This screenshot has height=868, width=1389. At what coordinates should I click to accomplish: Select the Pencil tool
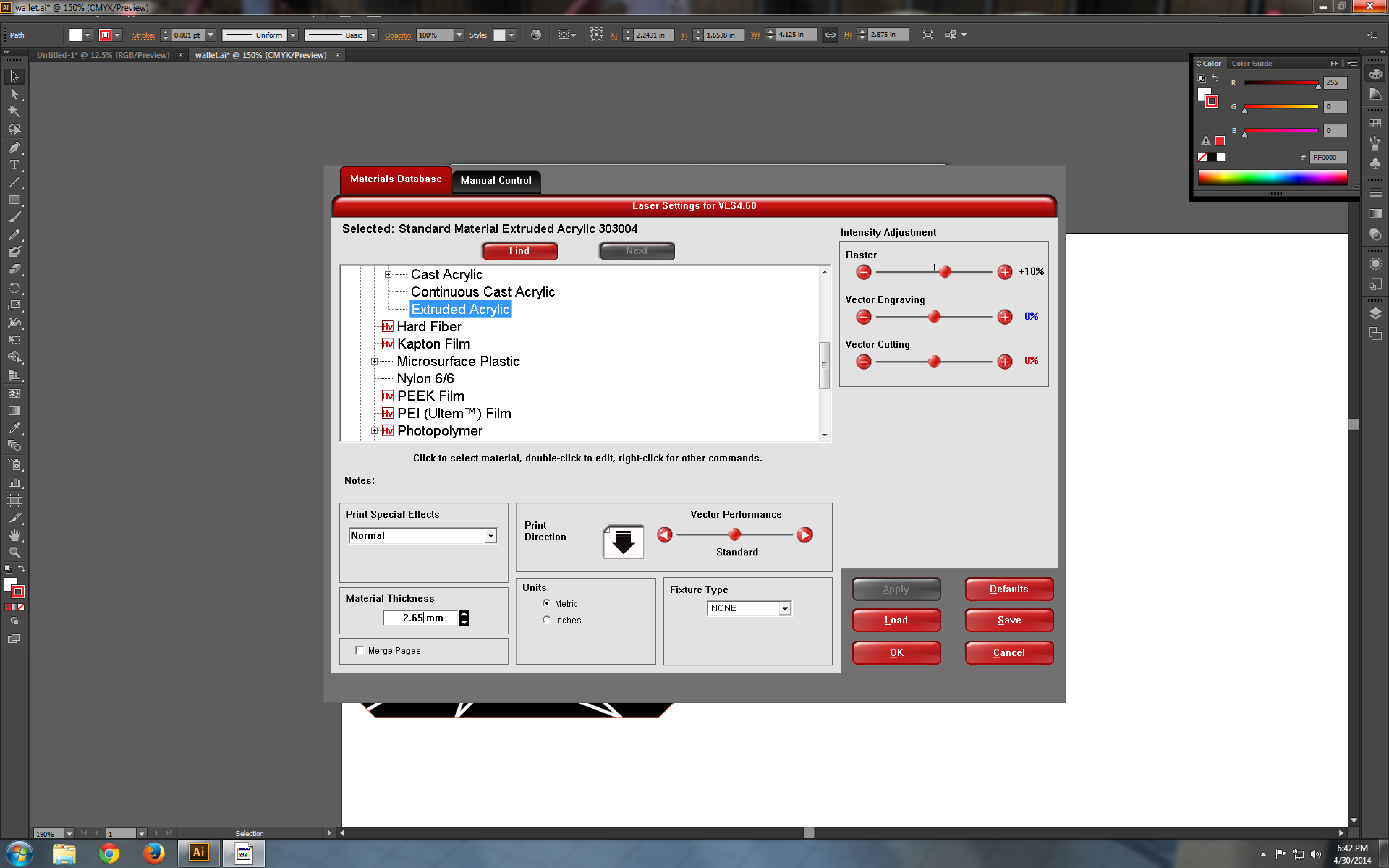[14, 235]
